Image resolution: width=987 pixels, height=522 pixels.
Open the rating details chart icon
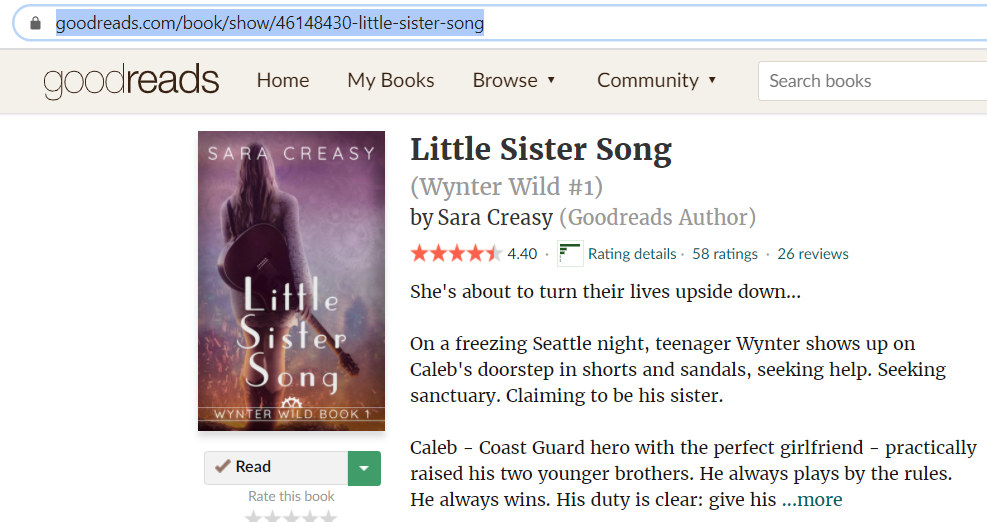[570, 254]
